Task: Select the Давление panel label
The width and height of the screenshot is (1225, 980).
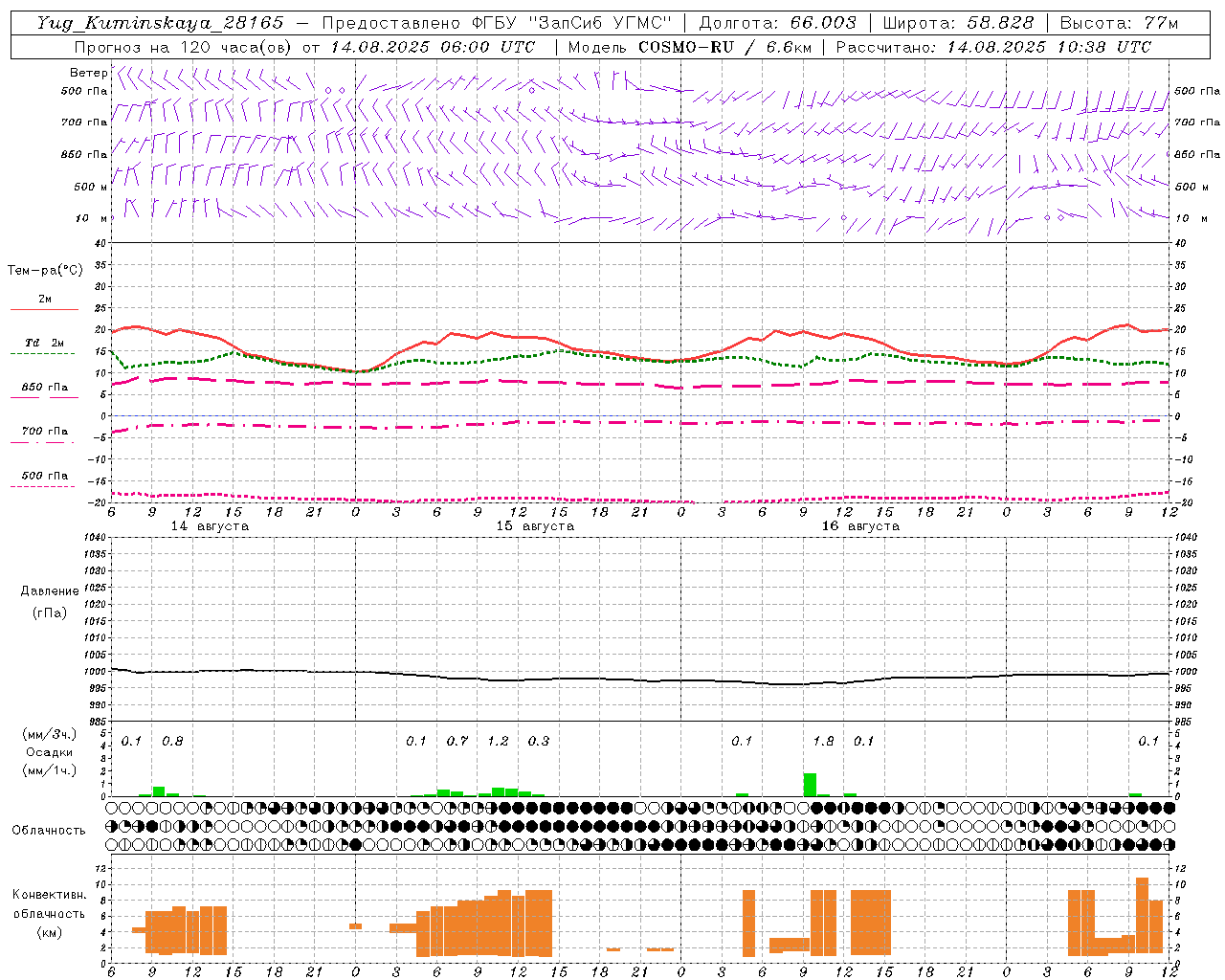Action: 50,591
